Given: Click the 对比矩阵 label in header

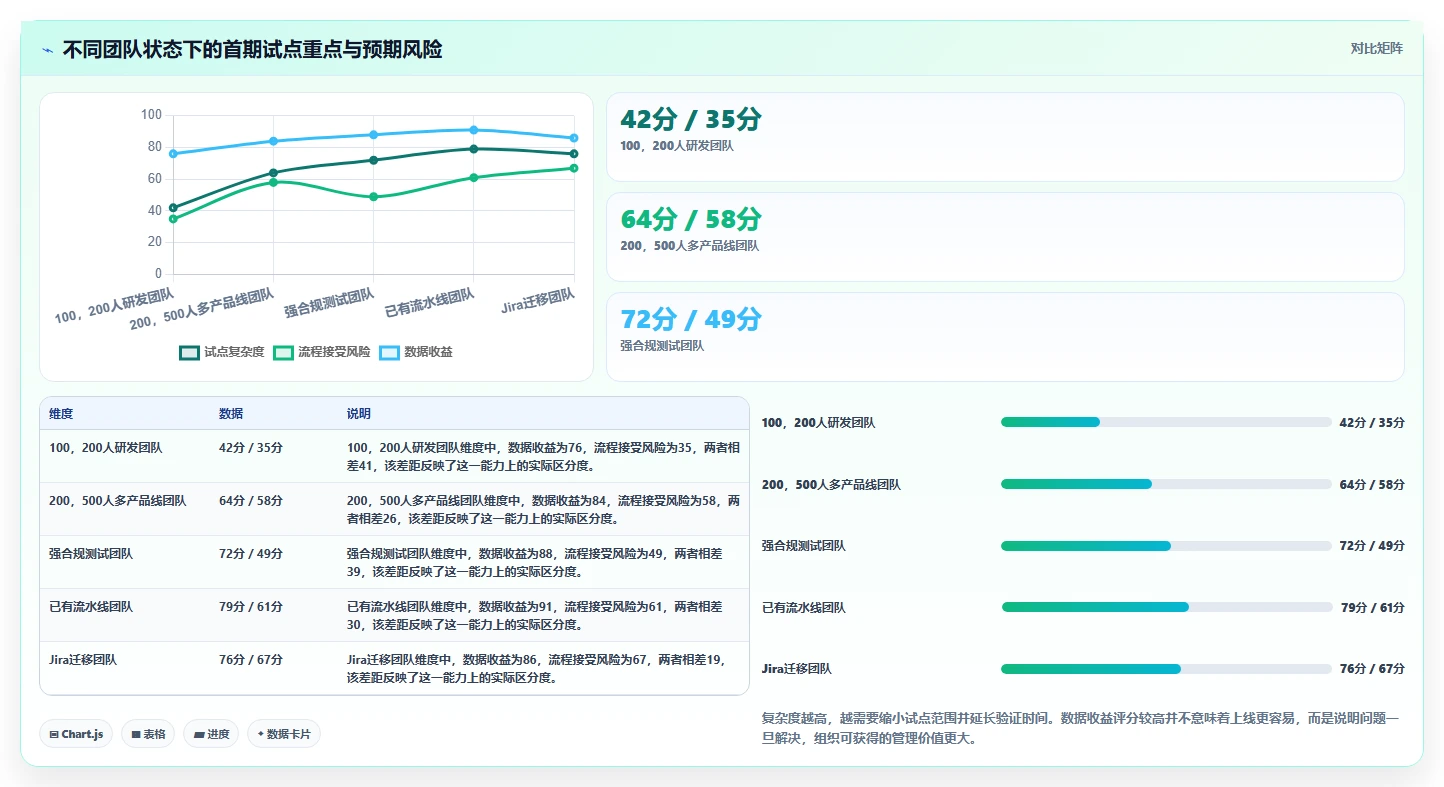Looking at the screenshot, I should [x=1376, y=48].
